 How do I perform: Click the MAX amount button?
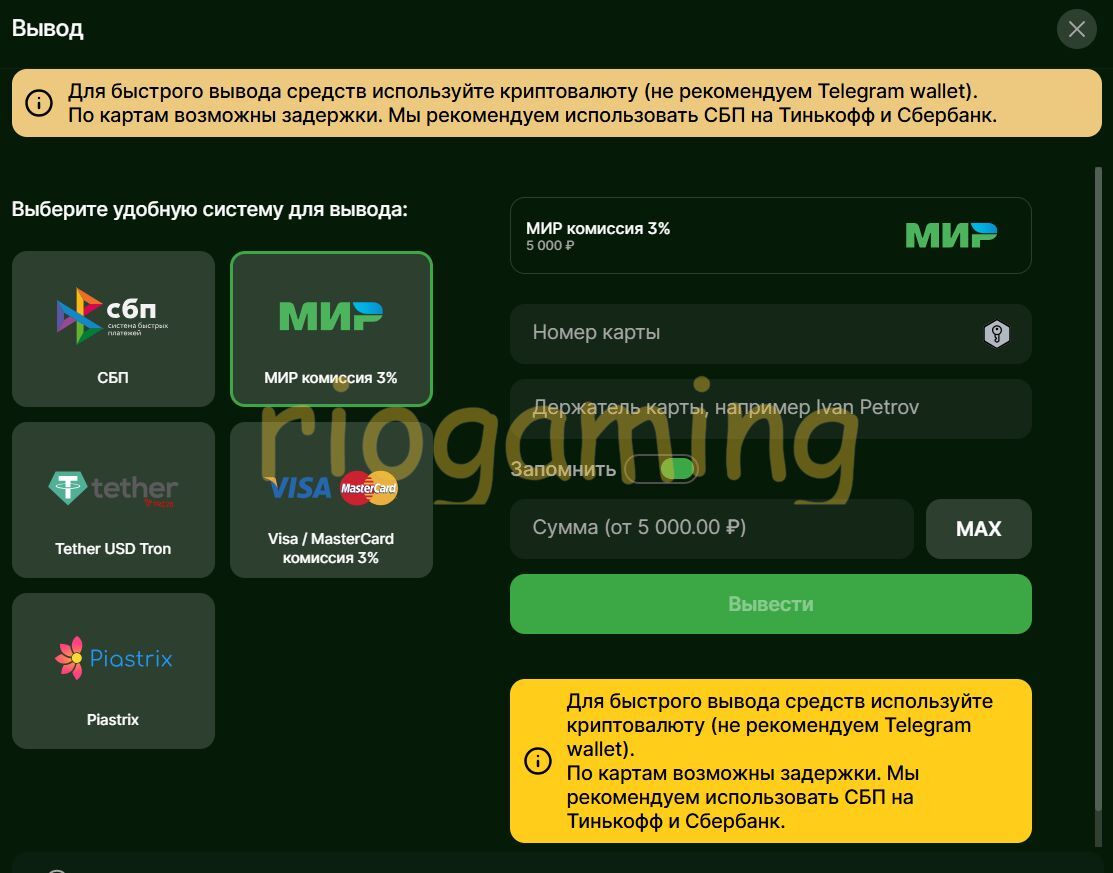pos(978,529)
